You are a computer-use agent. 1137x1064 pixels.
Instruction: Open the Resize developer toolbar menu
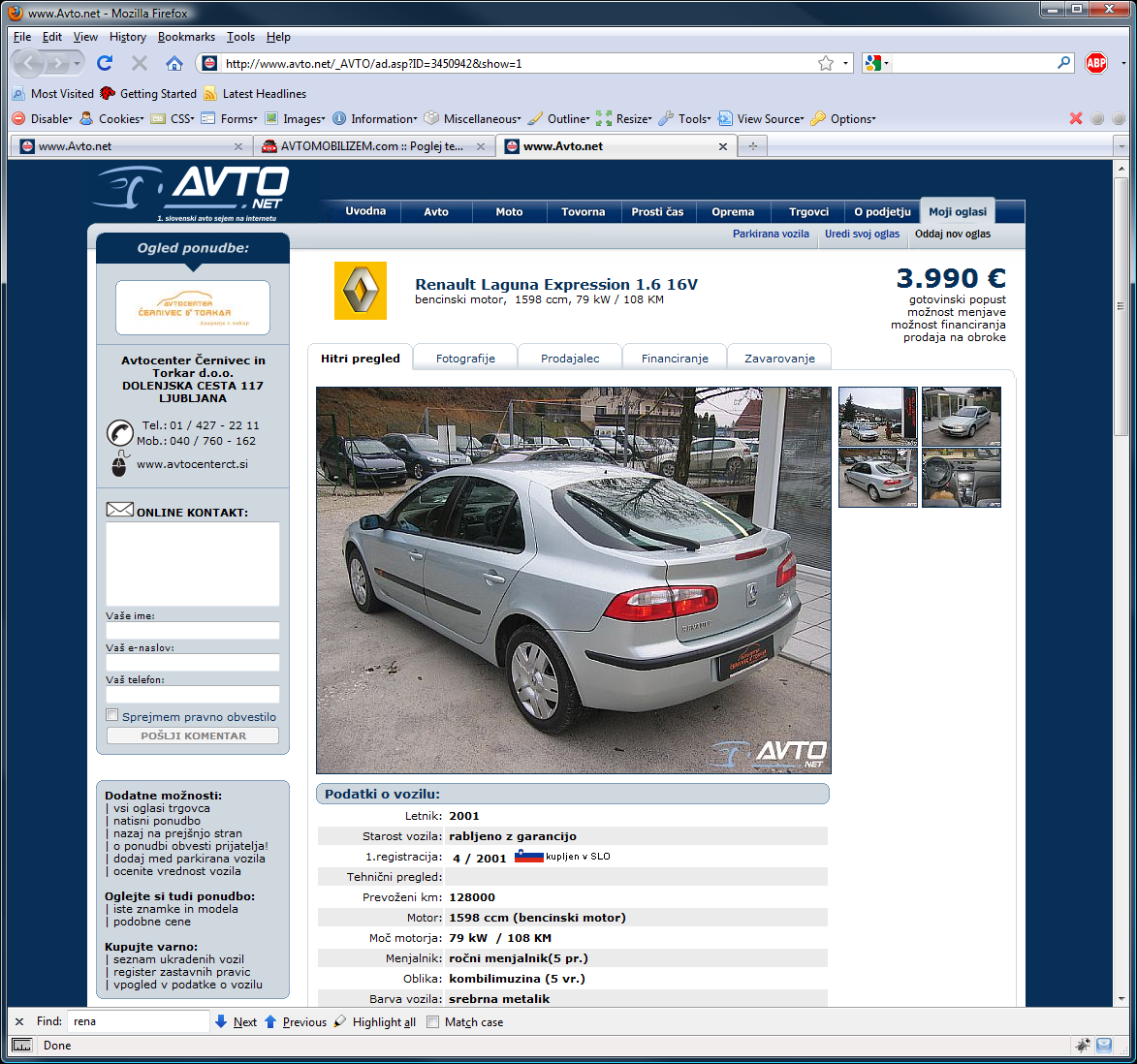point(623,119)
